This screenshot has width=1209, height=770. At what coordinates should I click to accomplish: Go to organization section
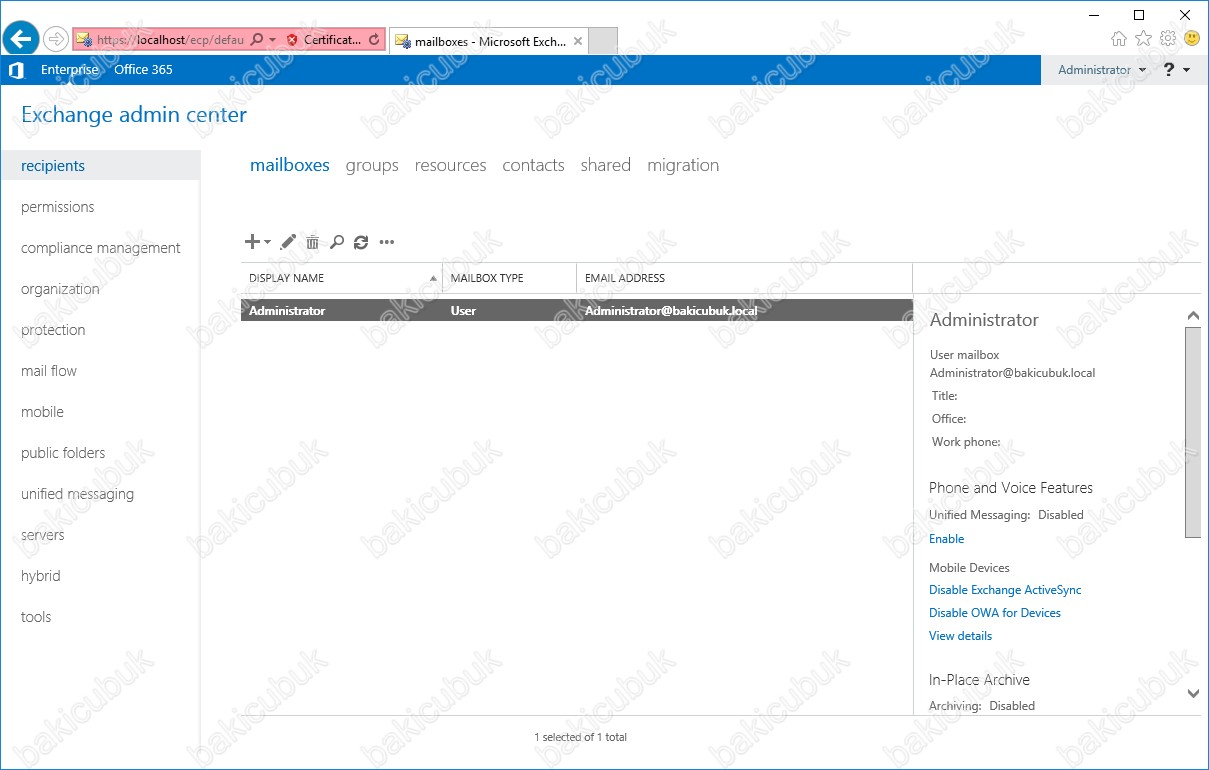[60, 289]
